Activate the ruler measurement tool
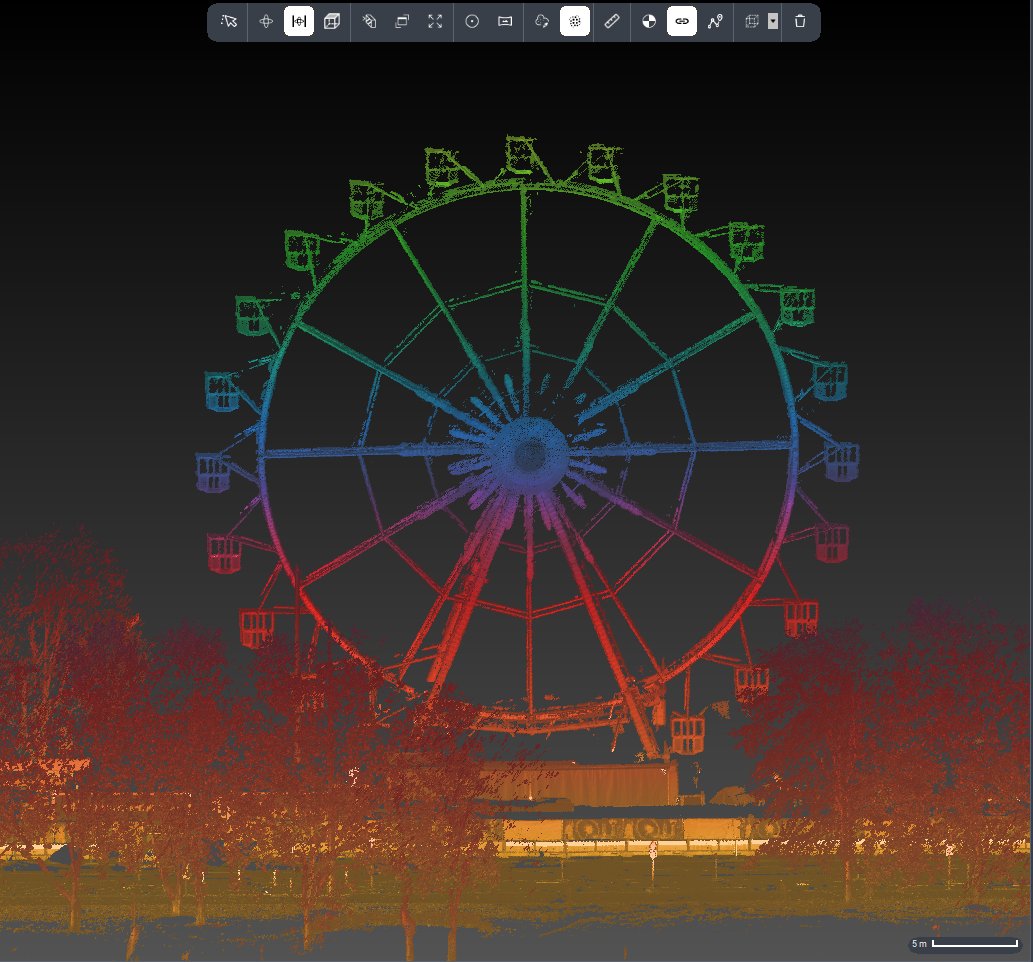The height and width of the screenshot is (962, 1033). click(x=611, y=21)
